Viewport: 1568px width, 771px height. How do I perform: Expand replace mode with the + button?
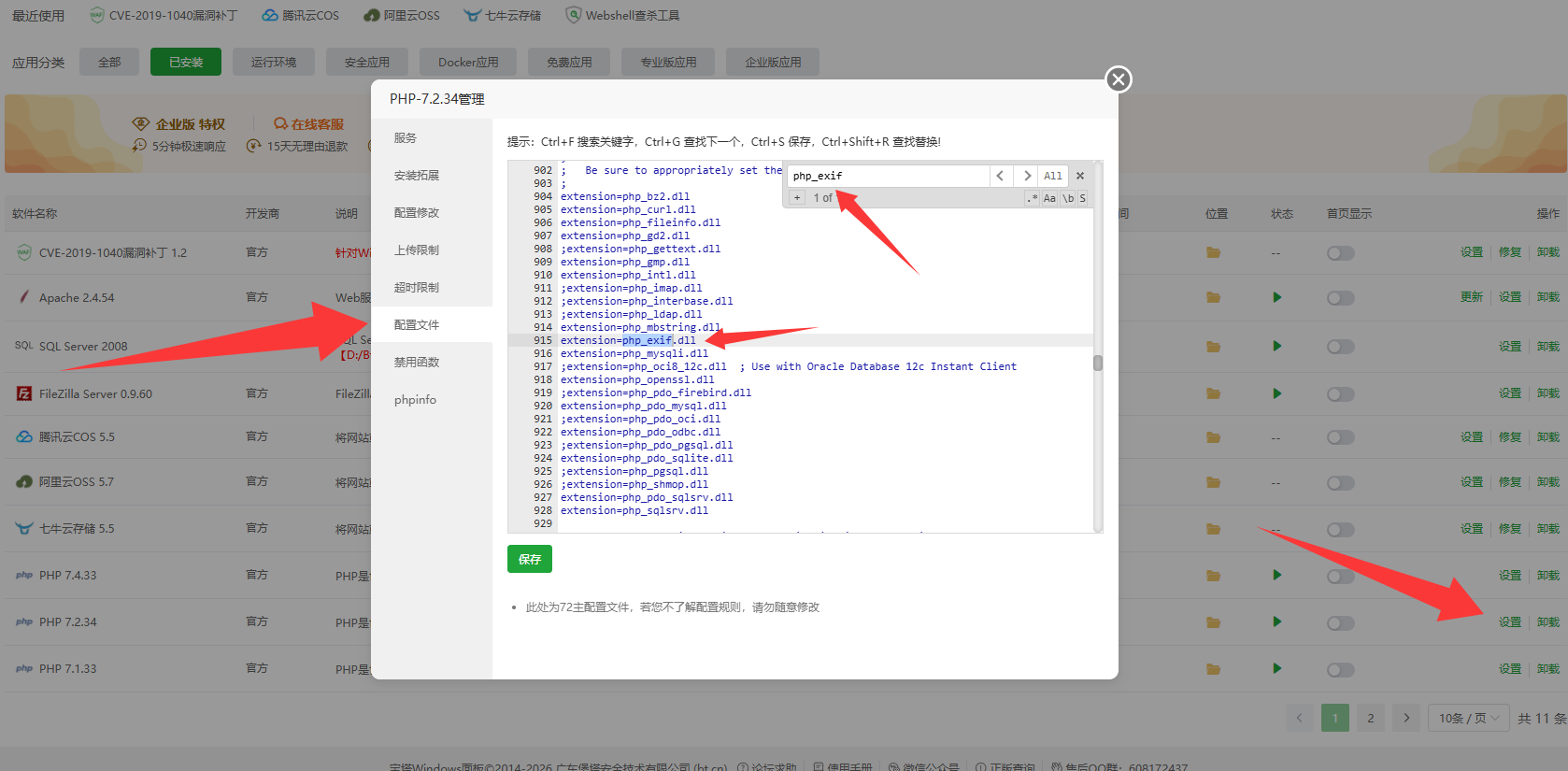797,198
